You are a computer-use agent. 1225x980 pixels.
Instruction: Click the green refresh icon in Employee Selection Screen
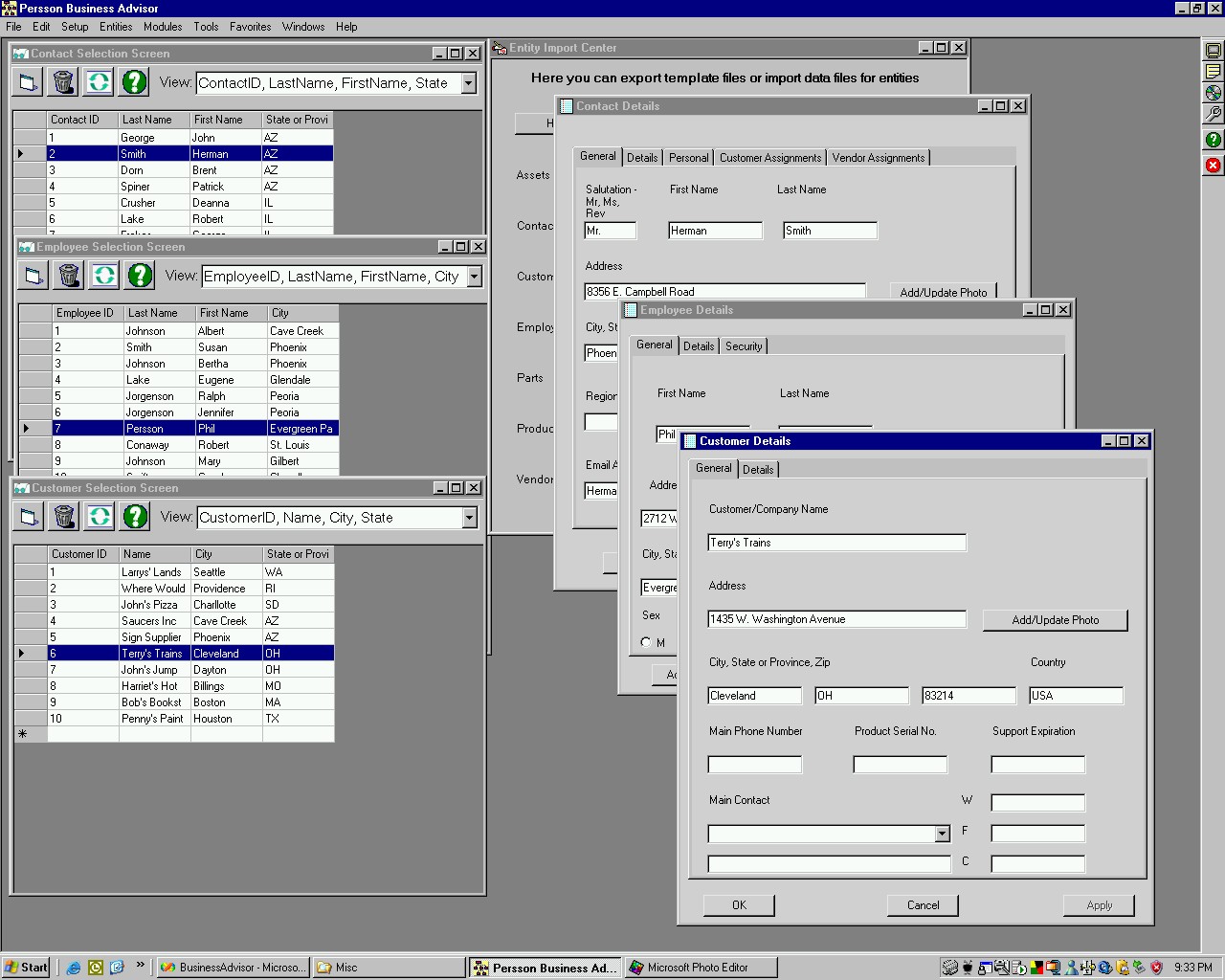[x=104, y=276]
